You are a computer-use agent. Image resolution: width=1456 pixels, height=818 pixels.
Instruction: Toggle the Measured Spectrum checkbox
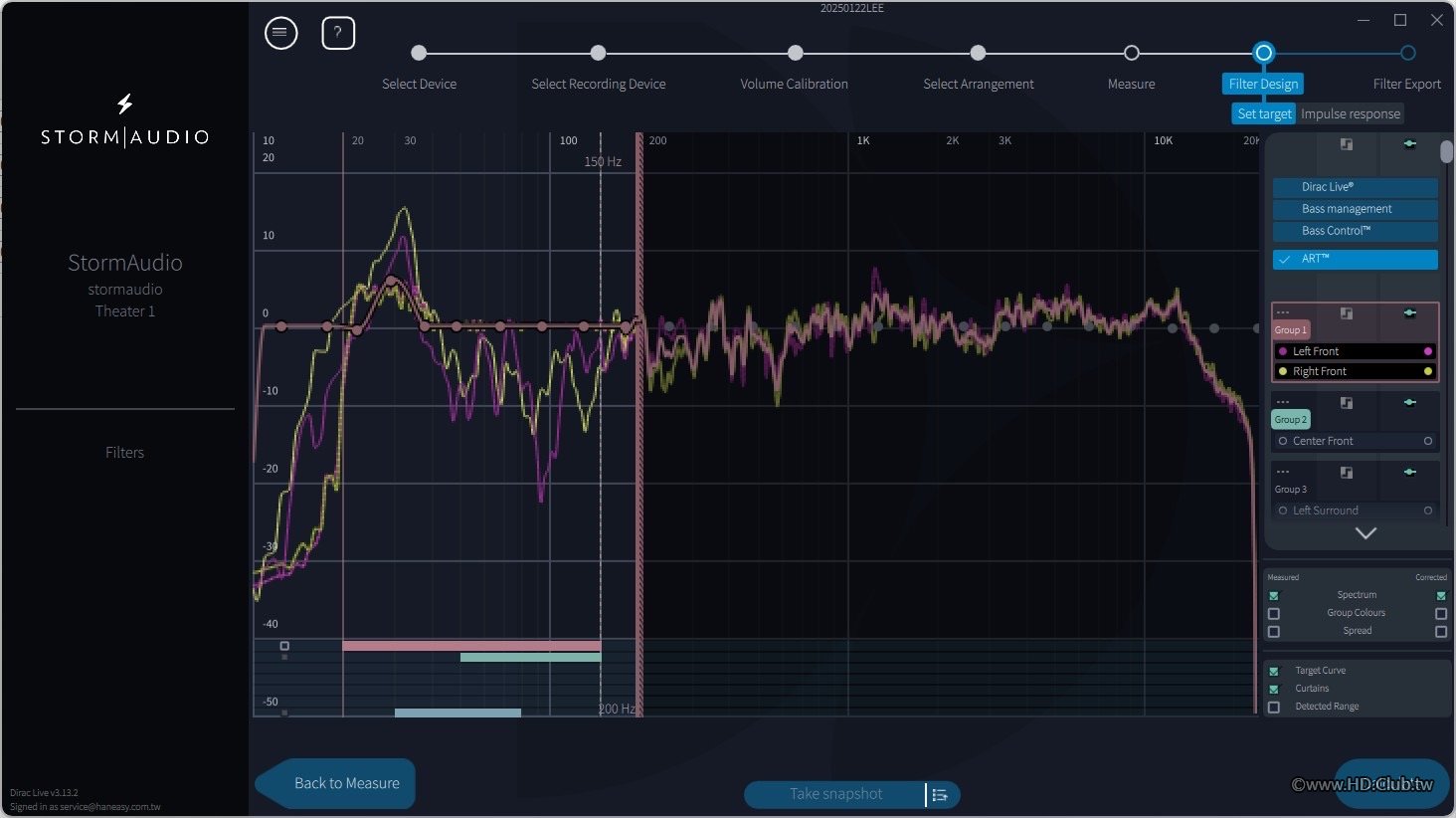click(x=1274, y=595)
